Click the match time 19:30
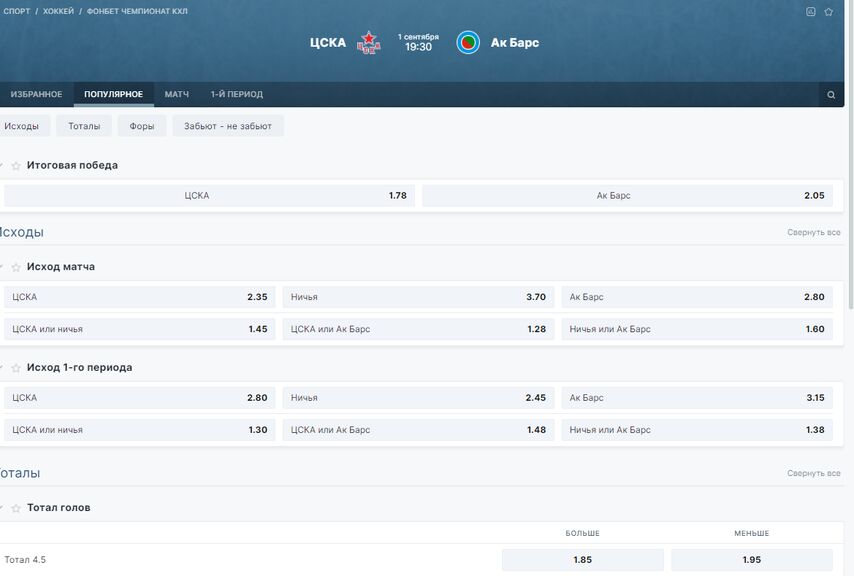Screen dimensions: 854x576 click(418, 47)
